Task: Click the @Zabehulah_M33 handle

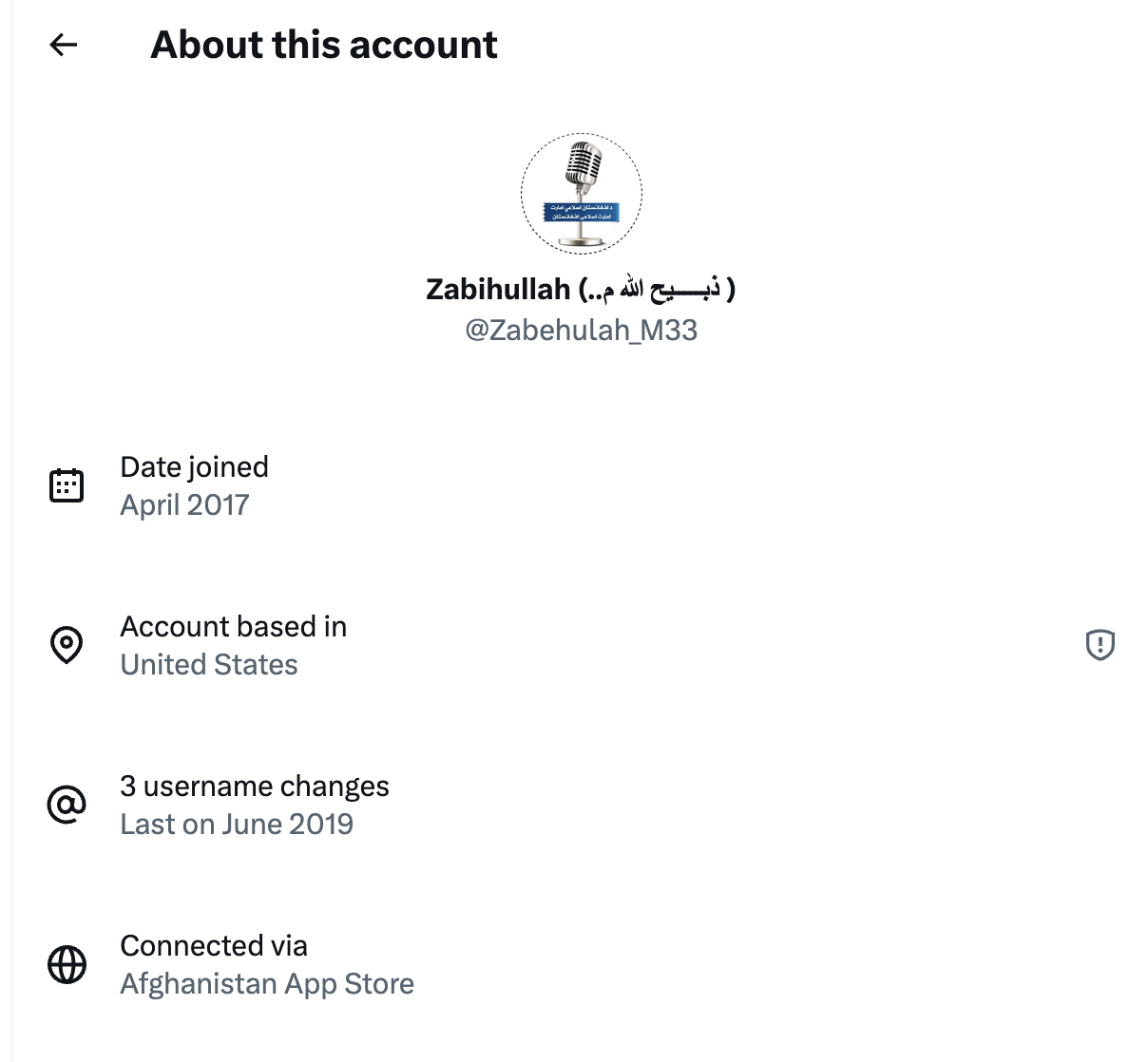Action: [x=581, y=331]
